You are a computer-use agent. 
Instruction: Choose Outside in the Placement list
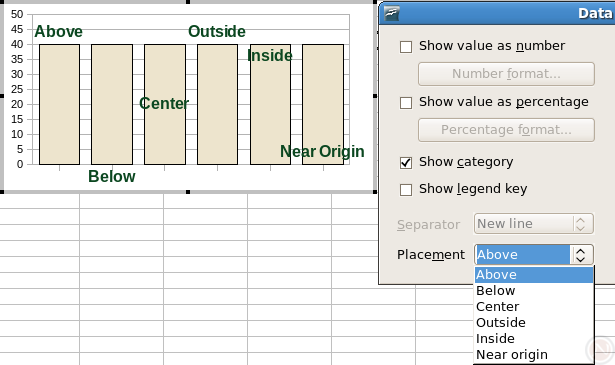point(534,323)
